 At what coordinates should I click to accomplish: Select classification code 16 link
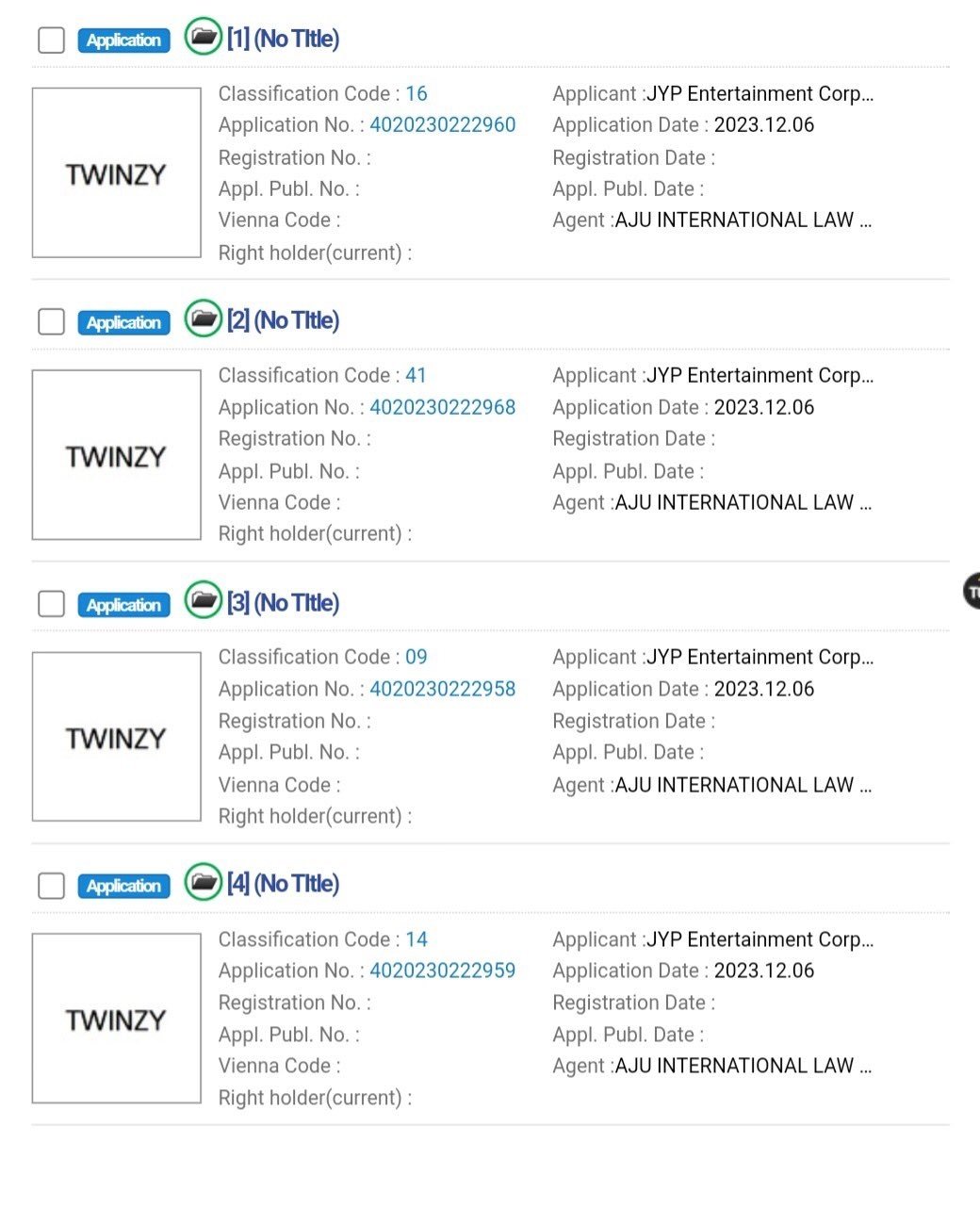click(418, 93)
